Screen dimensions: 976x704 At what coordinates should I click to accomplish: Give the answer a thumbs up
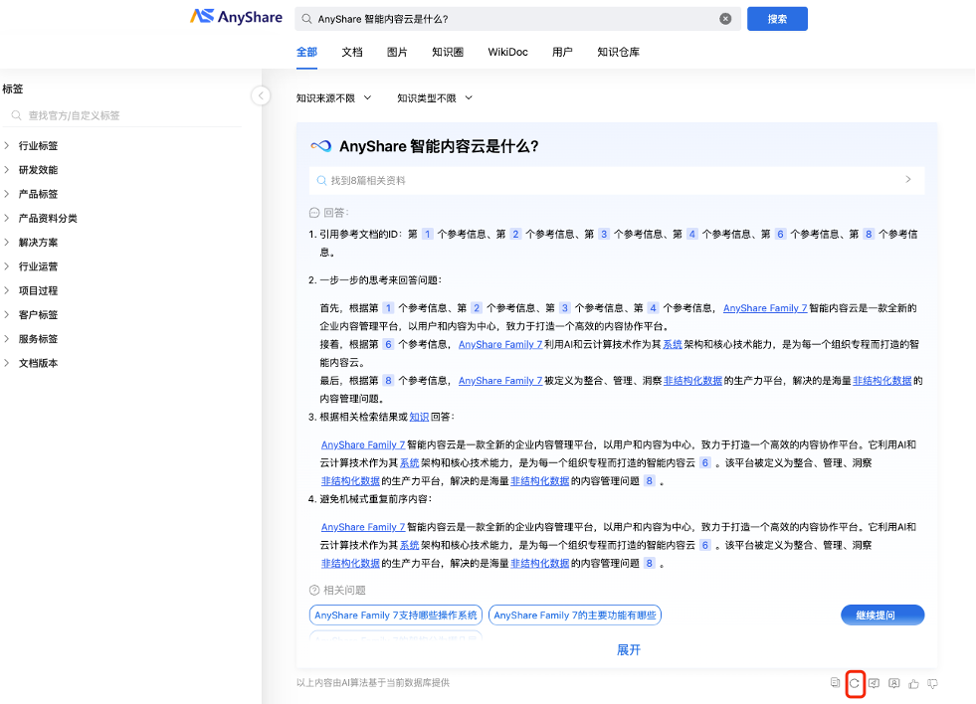tap(913, 683)
